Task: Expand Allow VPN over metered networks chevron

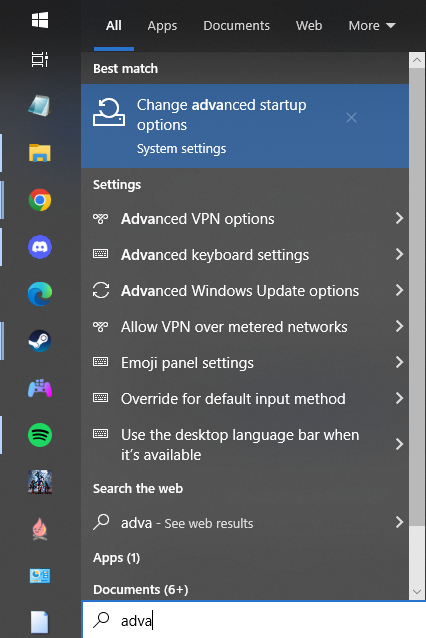Action: point(400,326)
